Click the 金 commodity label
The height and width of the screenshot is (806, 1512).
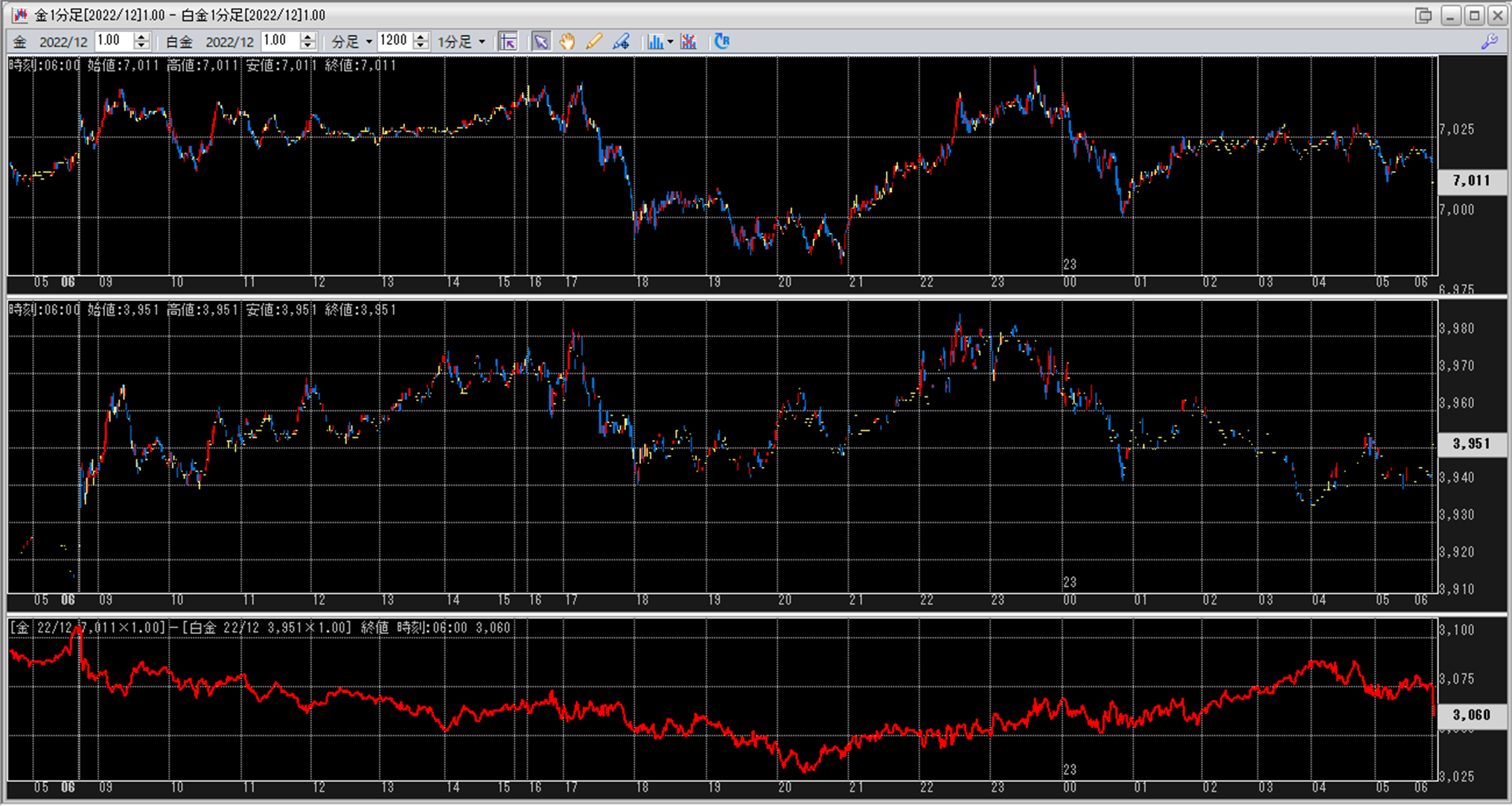(20, 42)
